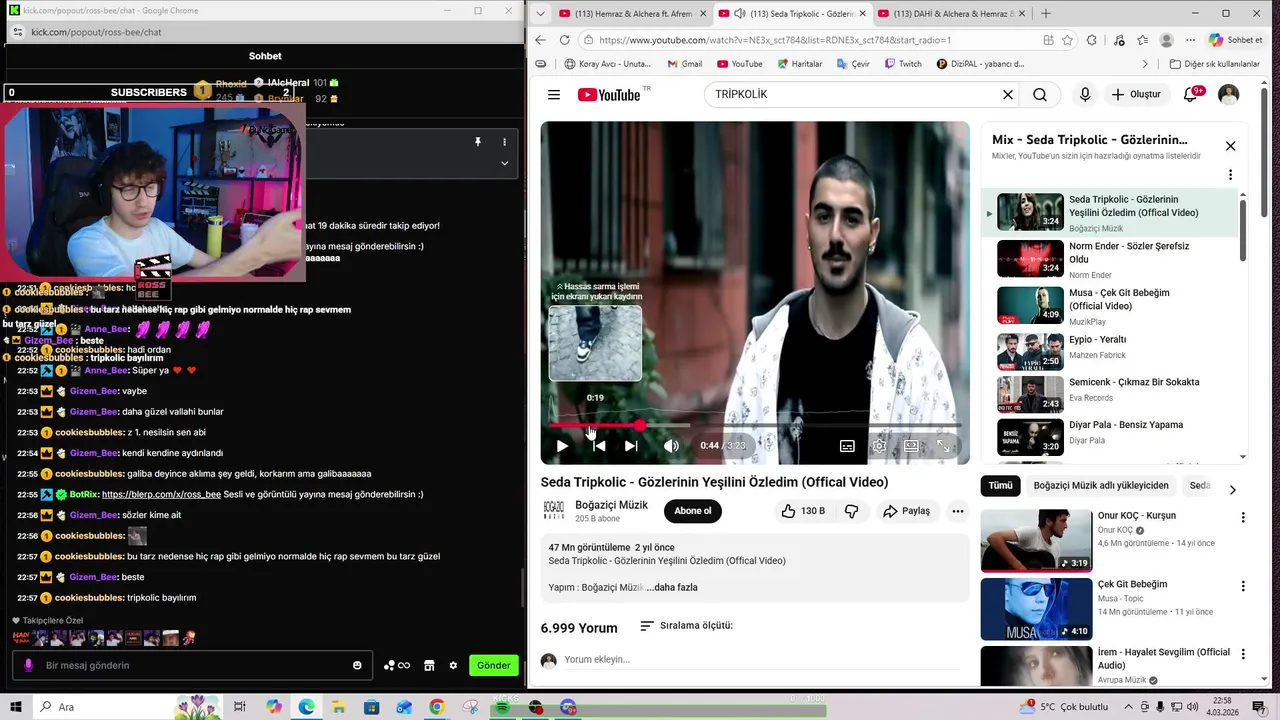1280x720 pixels.
Task: Subscribe with the Abone ol button
Action: pos(692,511)
